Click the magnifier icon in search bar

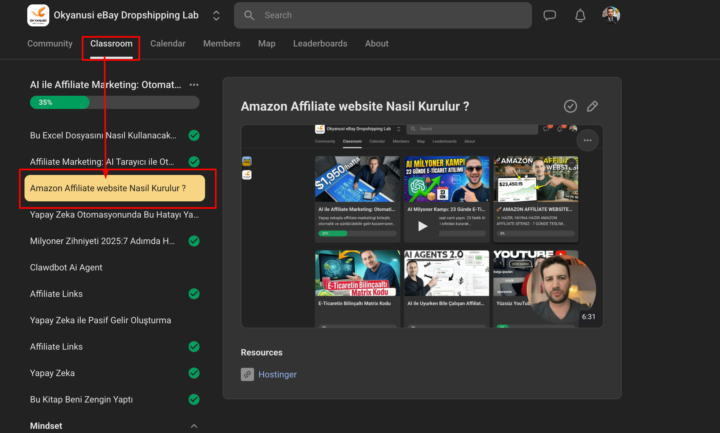point(249,15)
